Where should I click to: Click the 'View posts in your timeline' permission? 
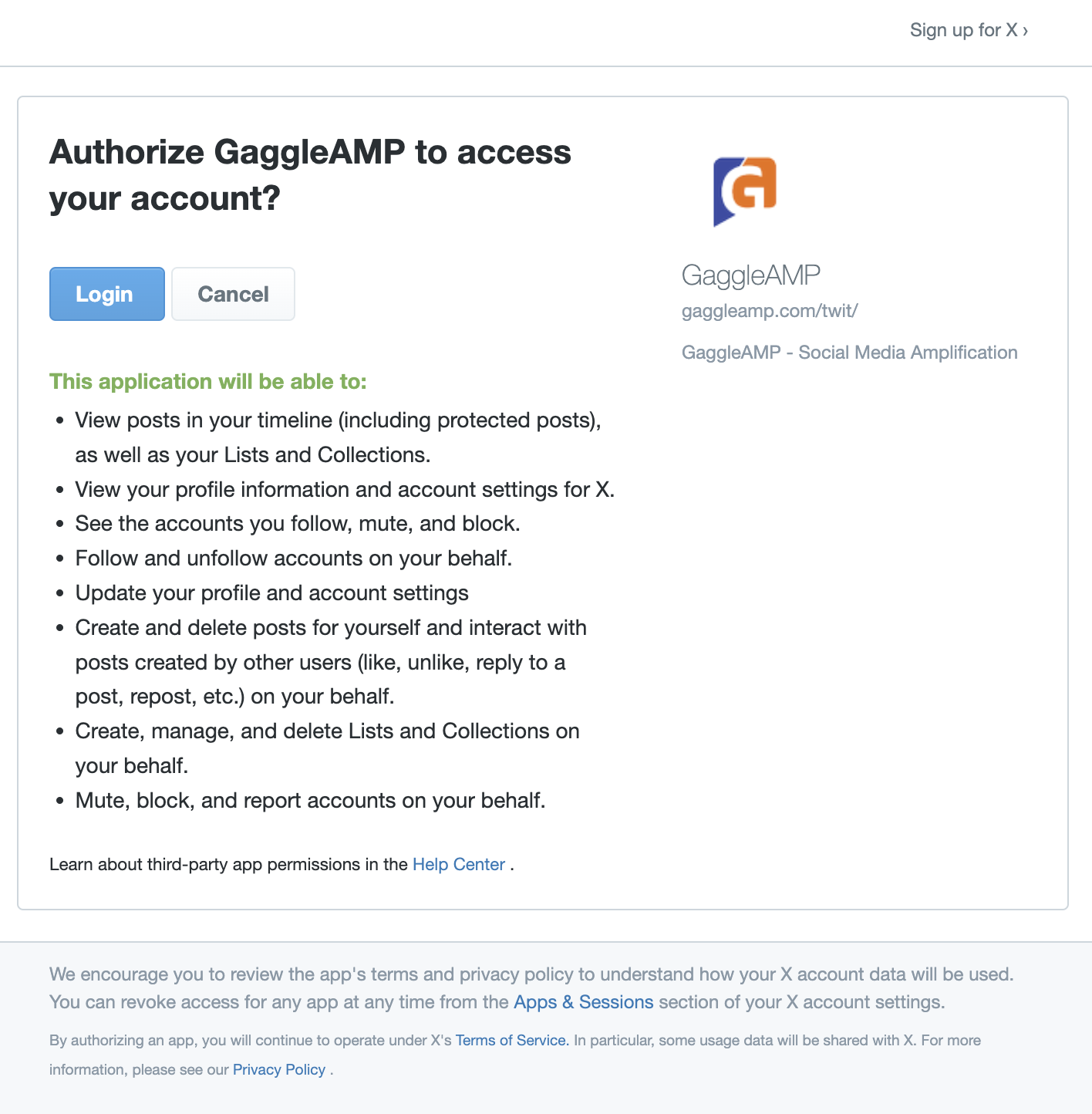[x=338, y=437]
